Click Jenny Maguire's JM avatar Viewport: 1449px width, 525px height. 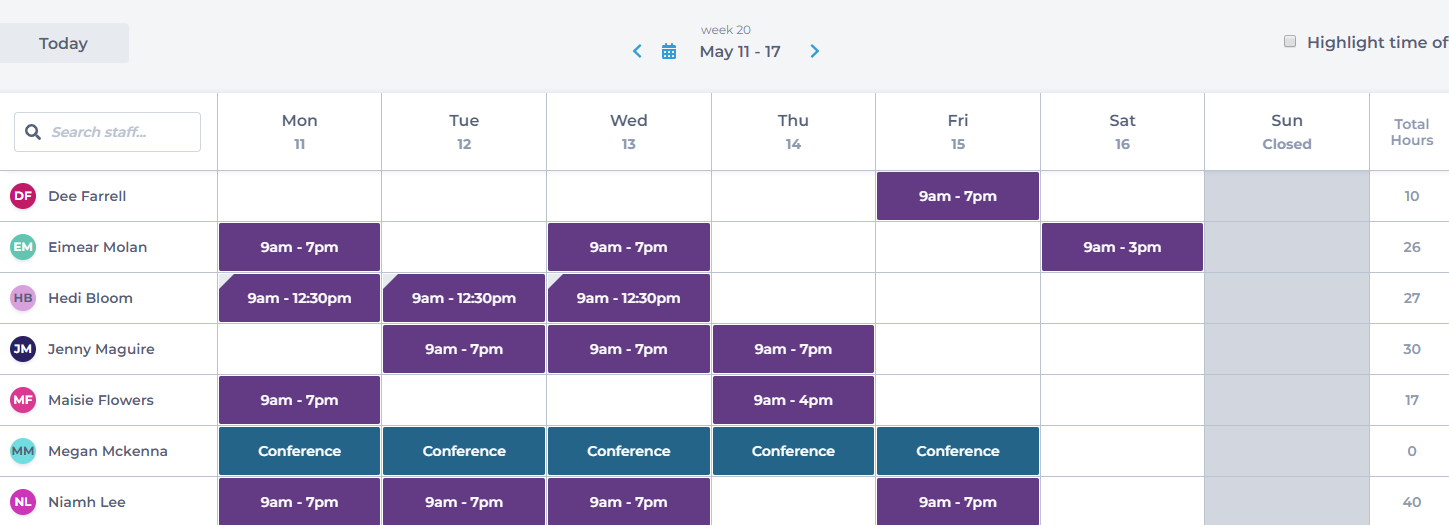click(23, 349)
